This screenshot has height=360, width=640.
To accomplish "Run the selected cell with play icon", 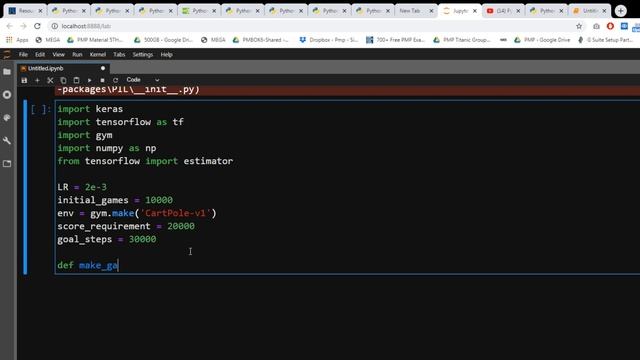I will pos(89,80).
